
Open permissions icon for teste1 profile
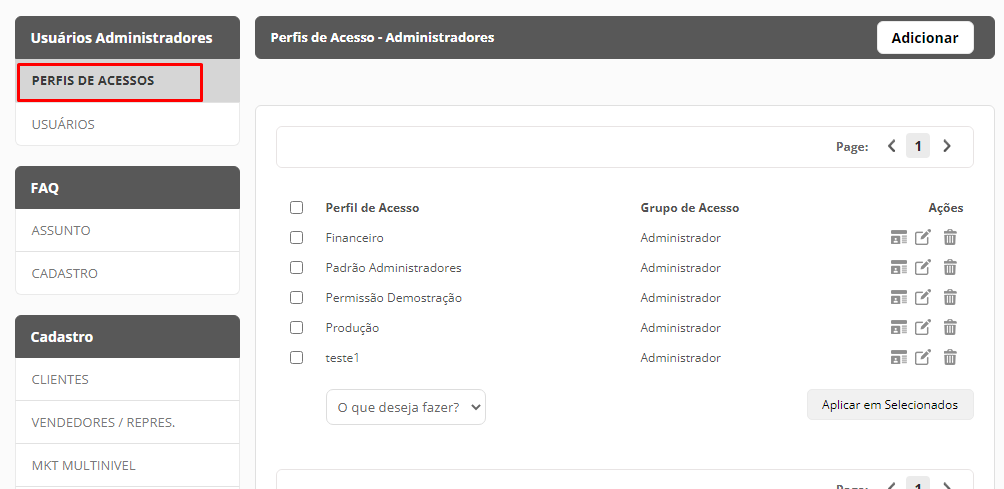(x=898, y=358)
